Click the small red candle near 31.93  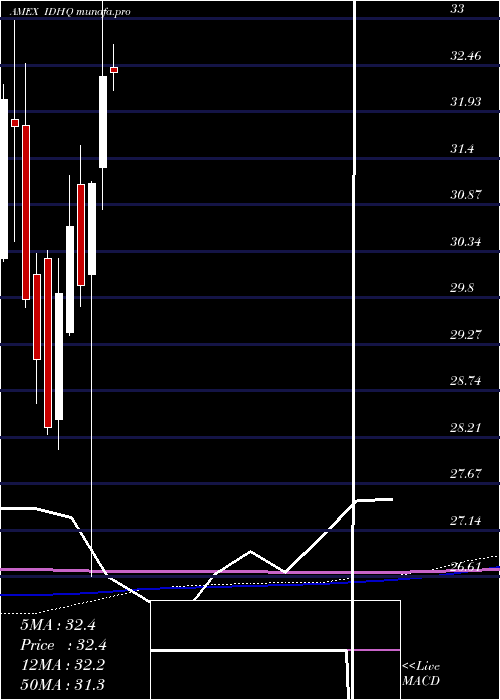coord(15,123)
